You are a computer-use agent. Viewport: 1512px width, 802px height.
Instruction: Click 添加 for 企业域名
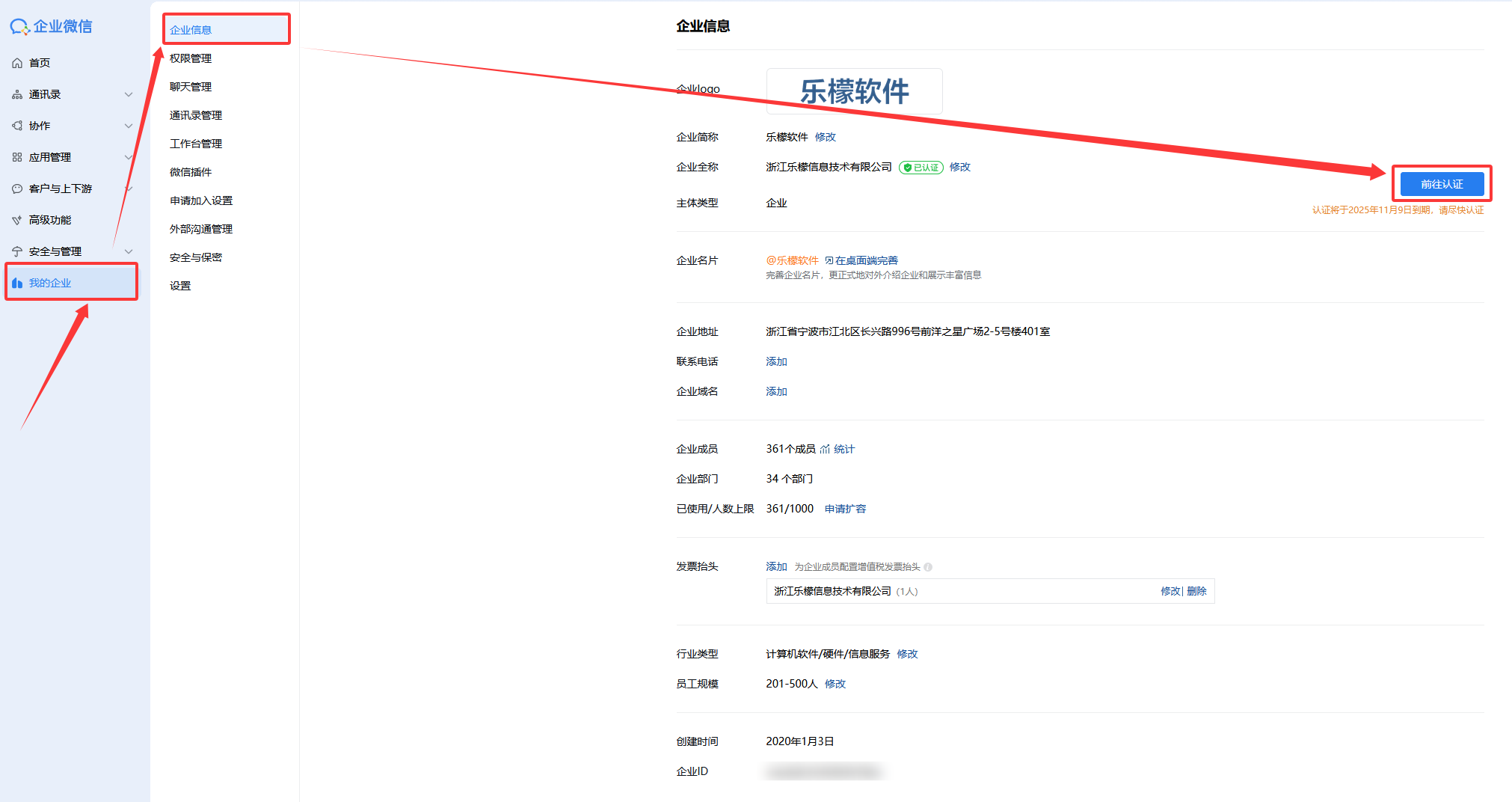(776, 391)
